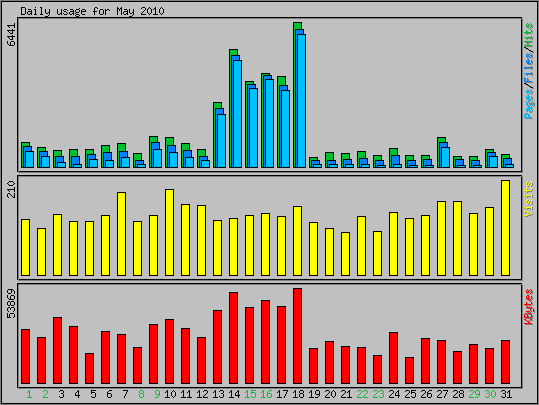The width and height of the screenshot is (539, 405).
Task: Click the yellow visits bar for day 31
Action: click(x=506, y=228)
